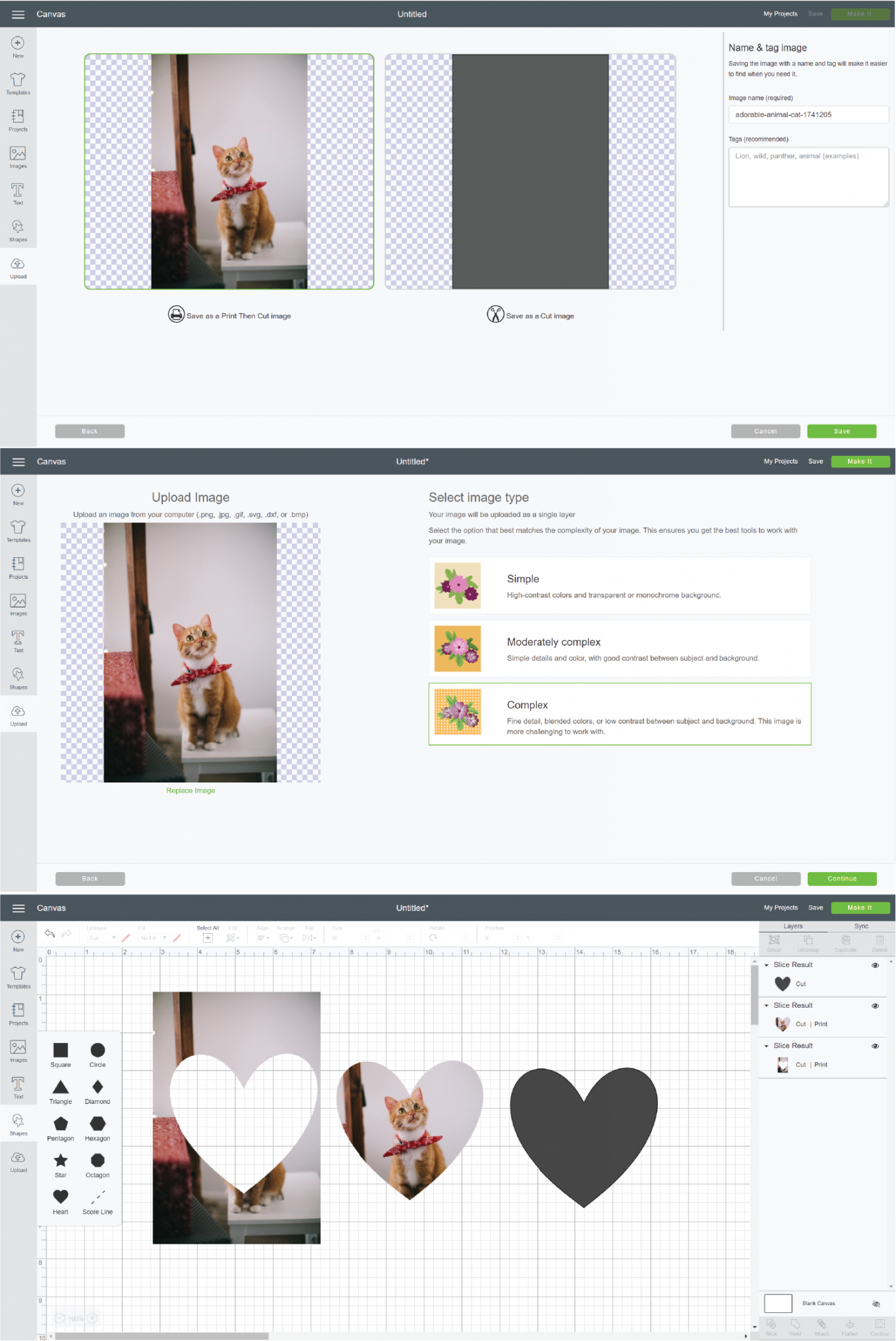Select the Complex image type option

tap(619, 714)
